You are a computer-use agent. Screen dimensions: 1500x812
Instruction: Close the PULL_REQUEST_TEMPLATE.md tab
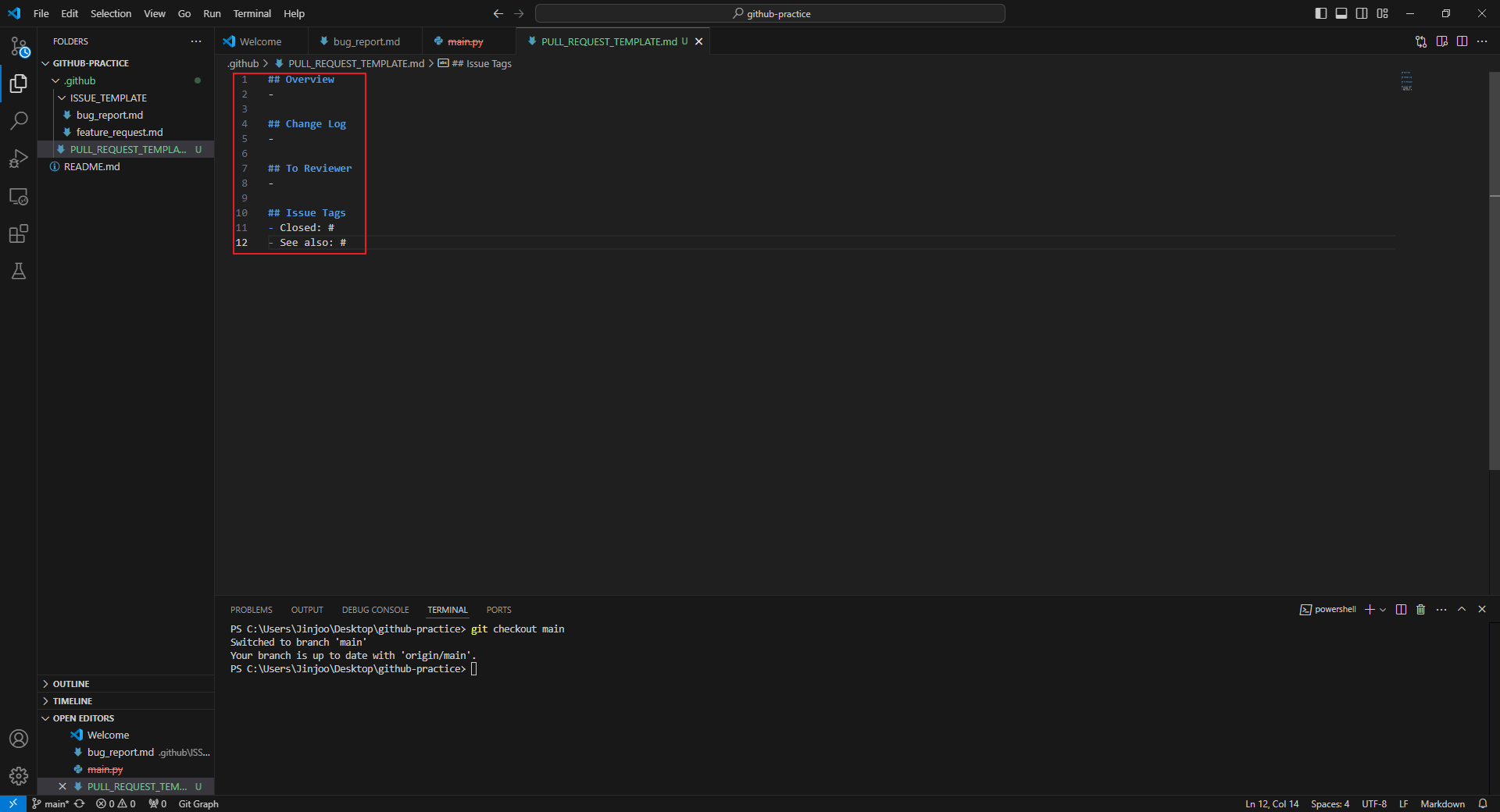click(699, 41)
